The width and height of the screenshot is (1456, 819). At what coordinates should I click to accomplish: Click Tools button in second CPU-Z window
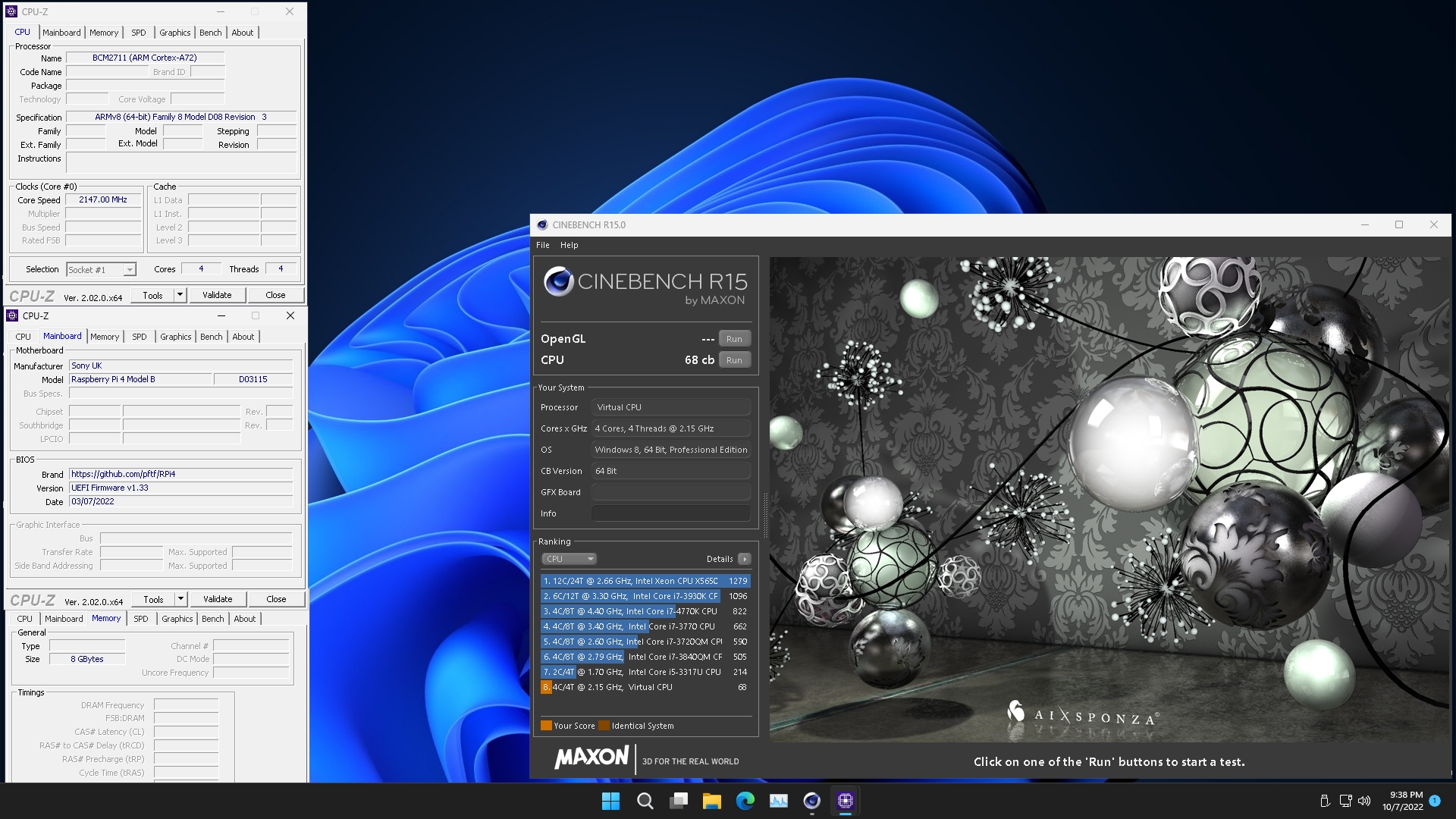(x=153, y=599)
